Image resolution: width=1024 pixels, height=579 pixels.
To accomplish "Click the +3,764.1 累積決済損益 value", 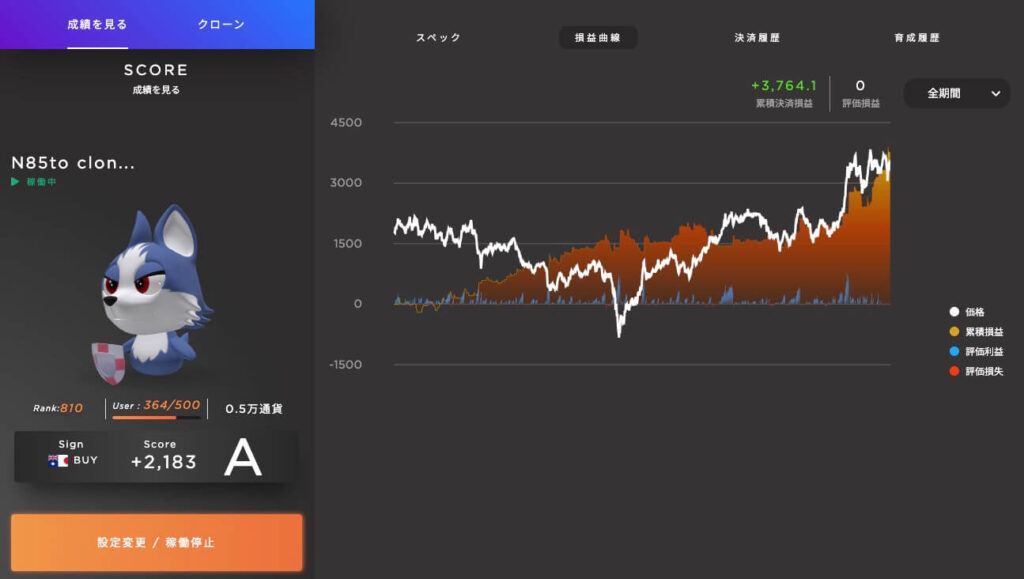I will pyautogui.click(x=784, y=86).
